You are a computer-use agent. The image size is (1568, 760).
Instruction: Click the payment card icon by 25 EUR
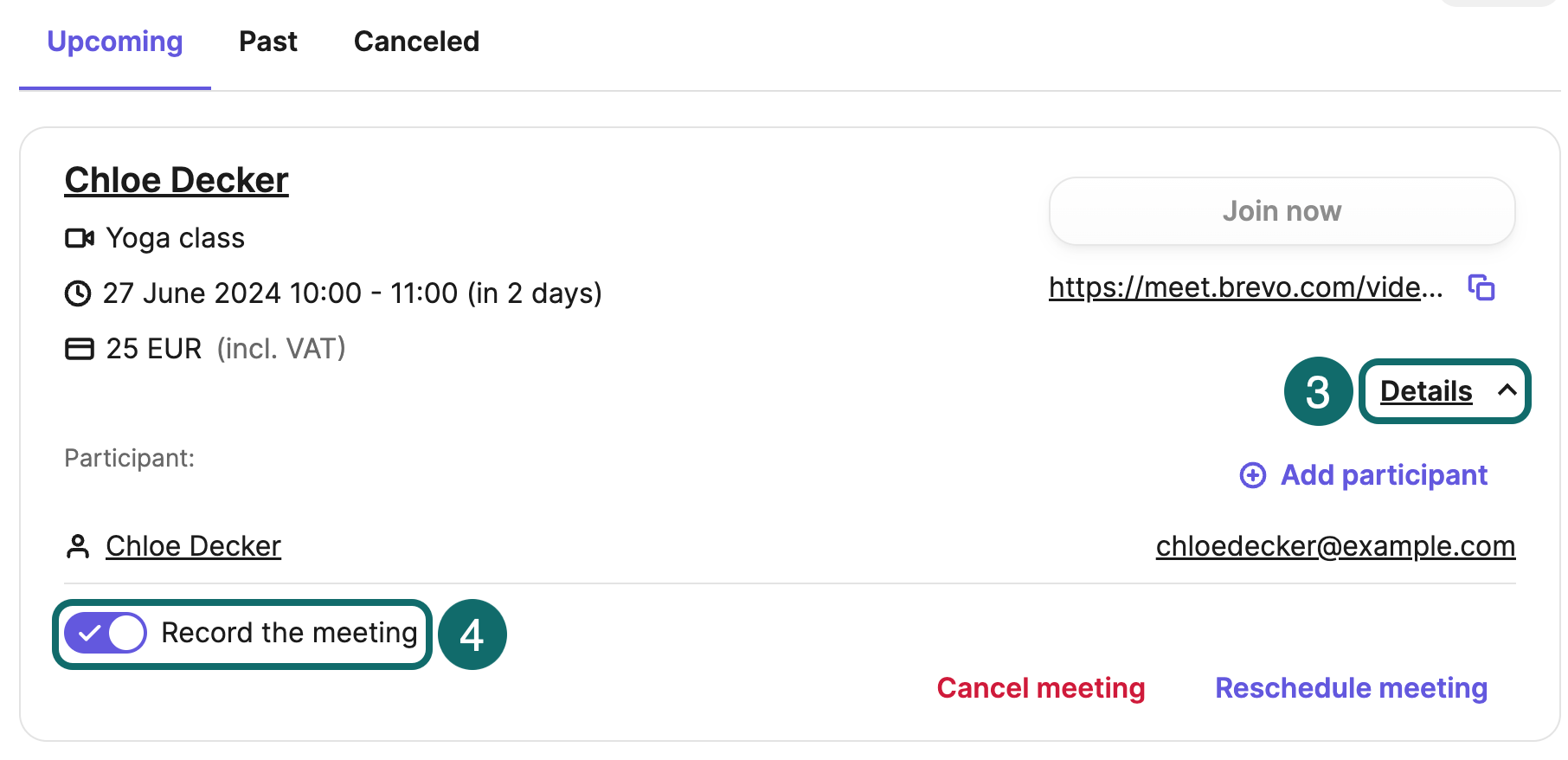pyautogui.click(x=80, y=349)
